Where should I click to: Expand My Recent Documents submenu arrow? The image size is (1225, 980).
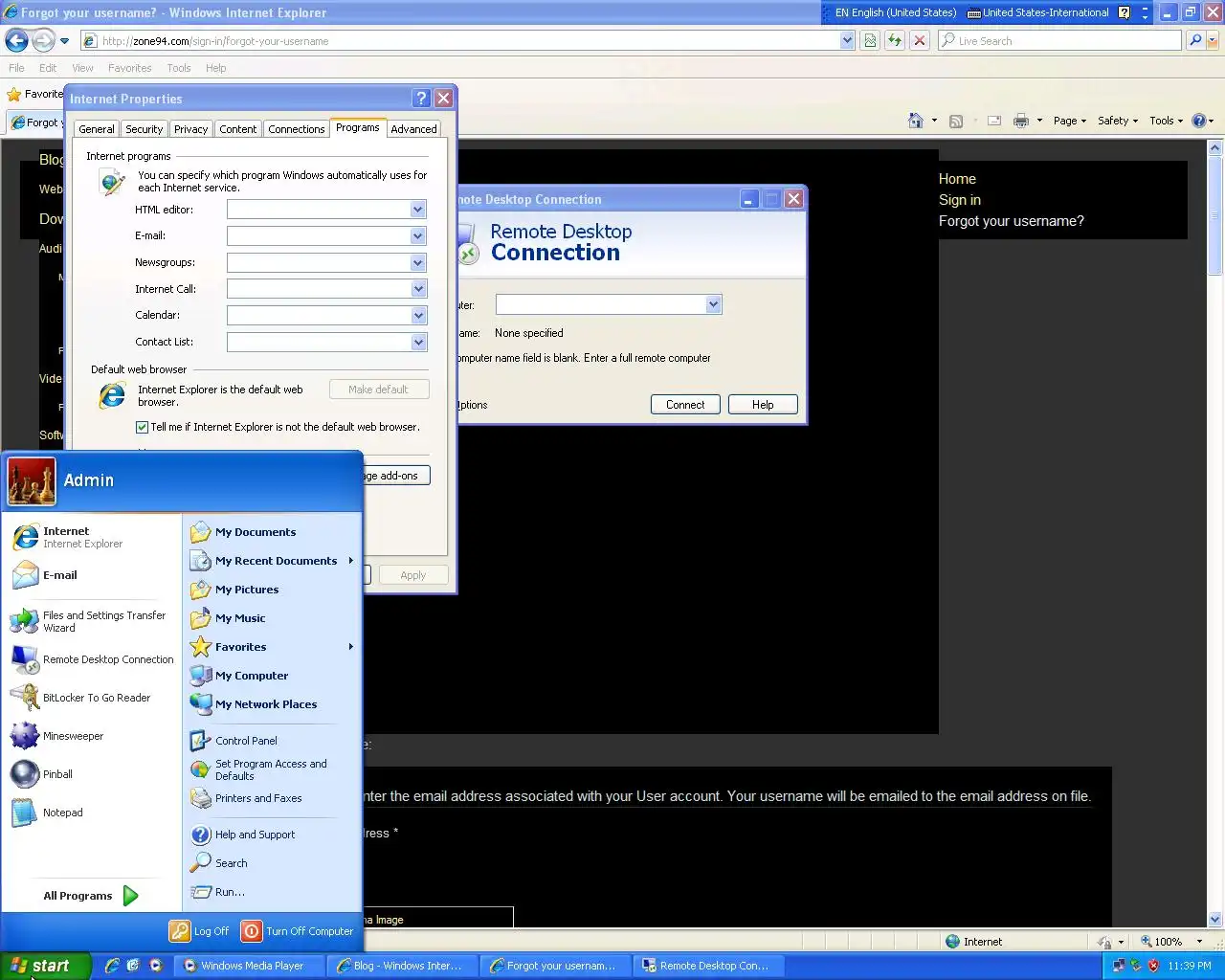pyautogui.click(x=351, y=561)
